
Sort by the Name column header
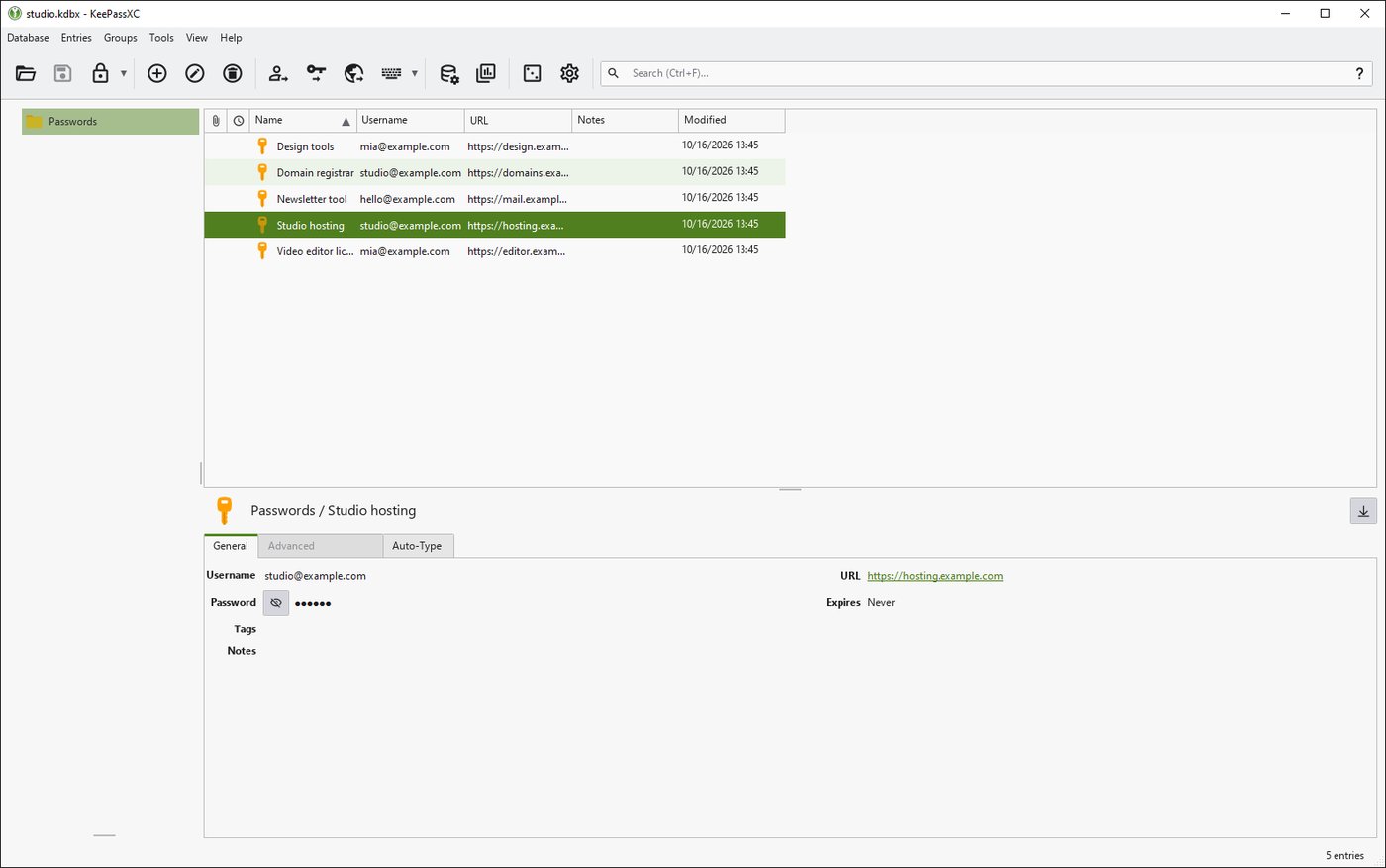(303, 120)
